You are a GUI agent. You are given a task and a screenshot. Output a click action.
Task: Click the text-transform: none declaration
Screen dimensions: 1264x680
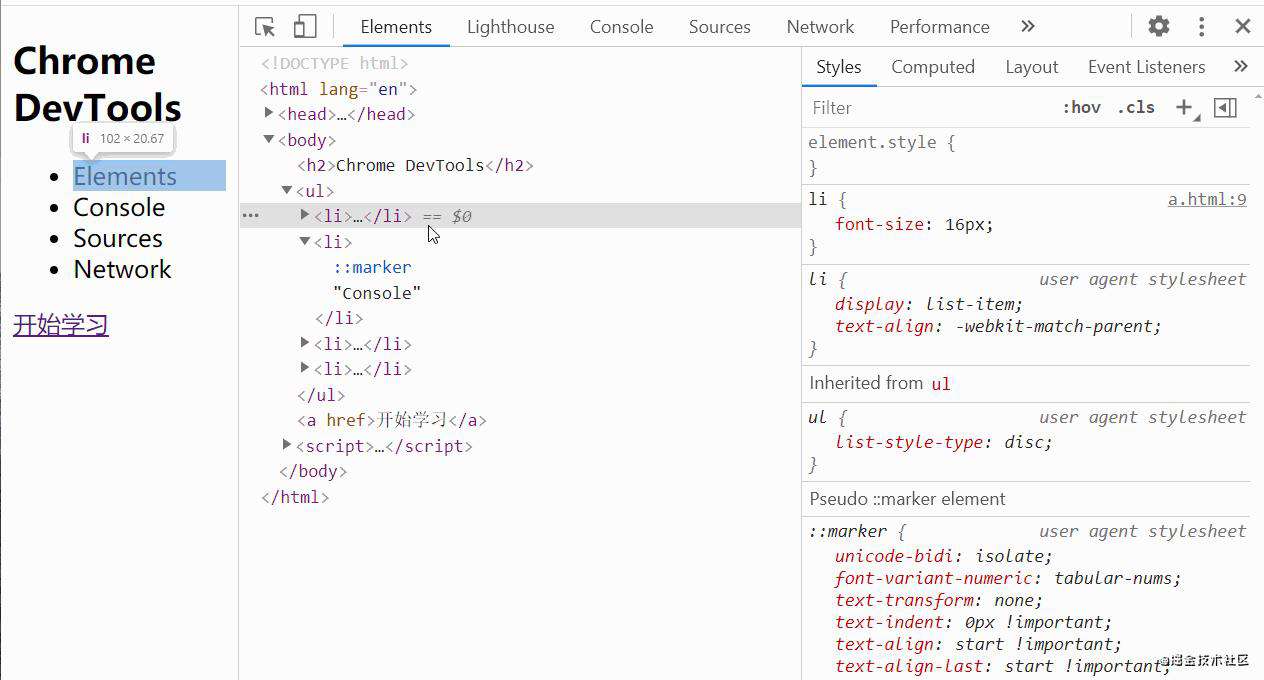point(939,600)
